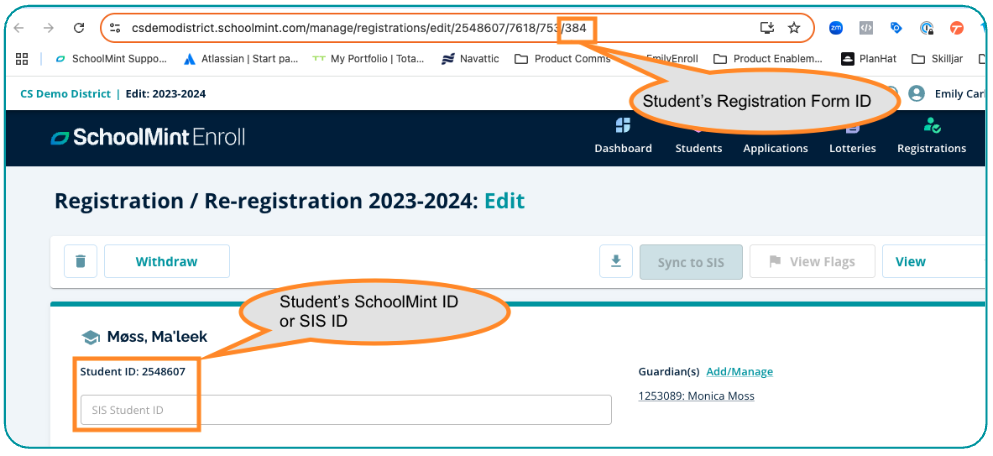Click the trash delete icon button
The image size is (993, 456).
(x=80, y=261)
